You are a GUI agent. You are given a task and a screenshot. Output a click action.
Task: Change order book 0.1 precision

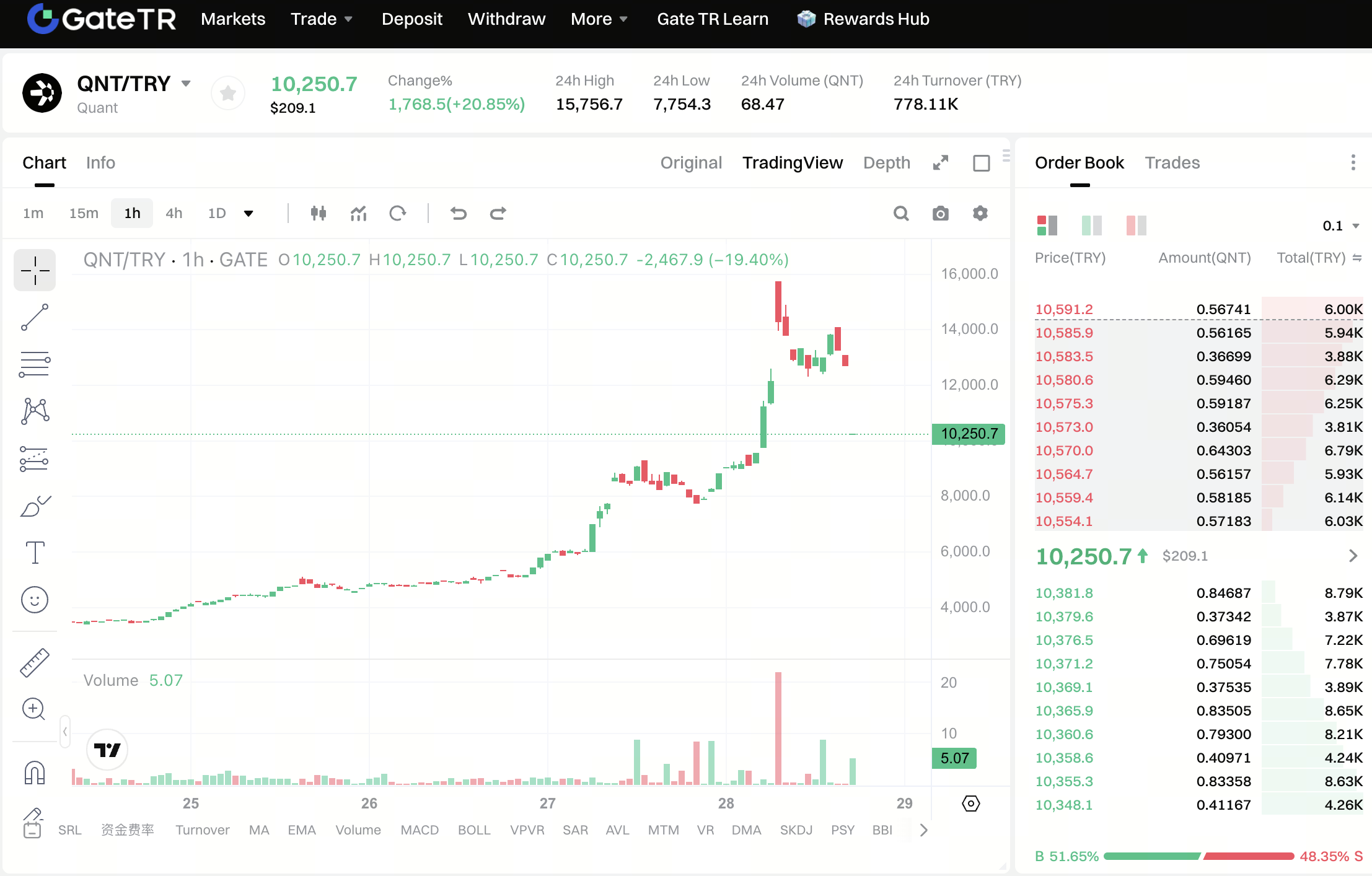pos(1340,226)
